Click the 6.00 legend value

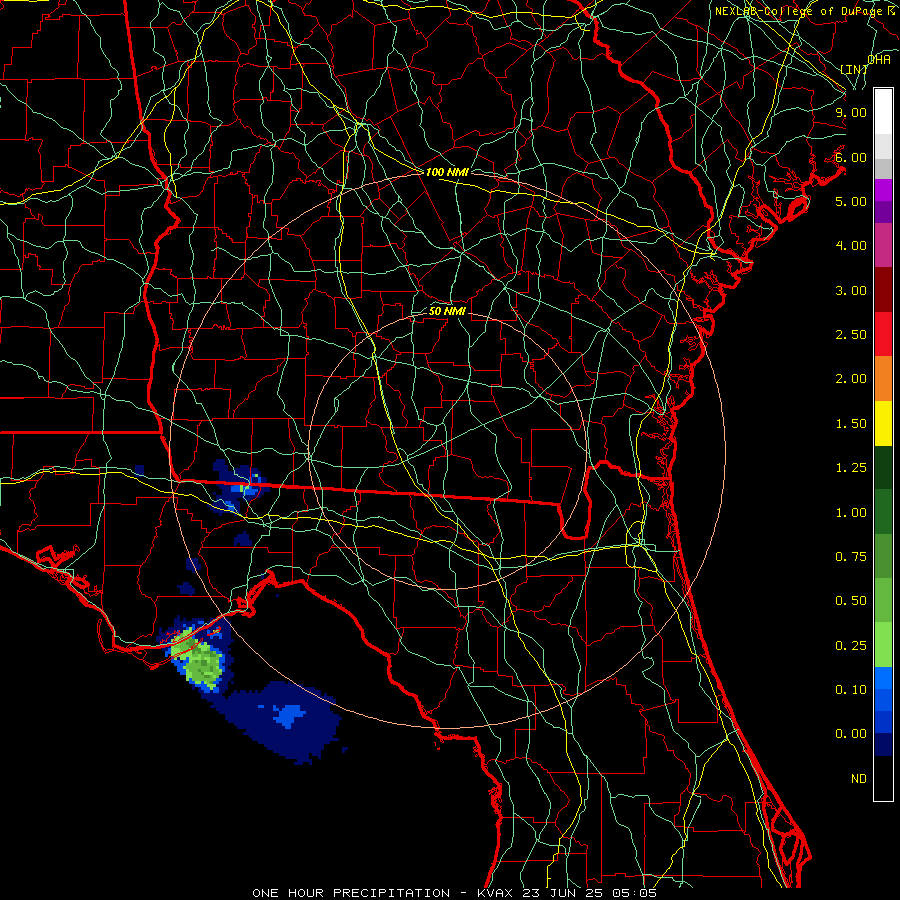pos(851,157)
